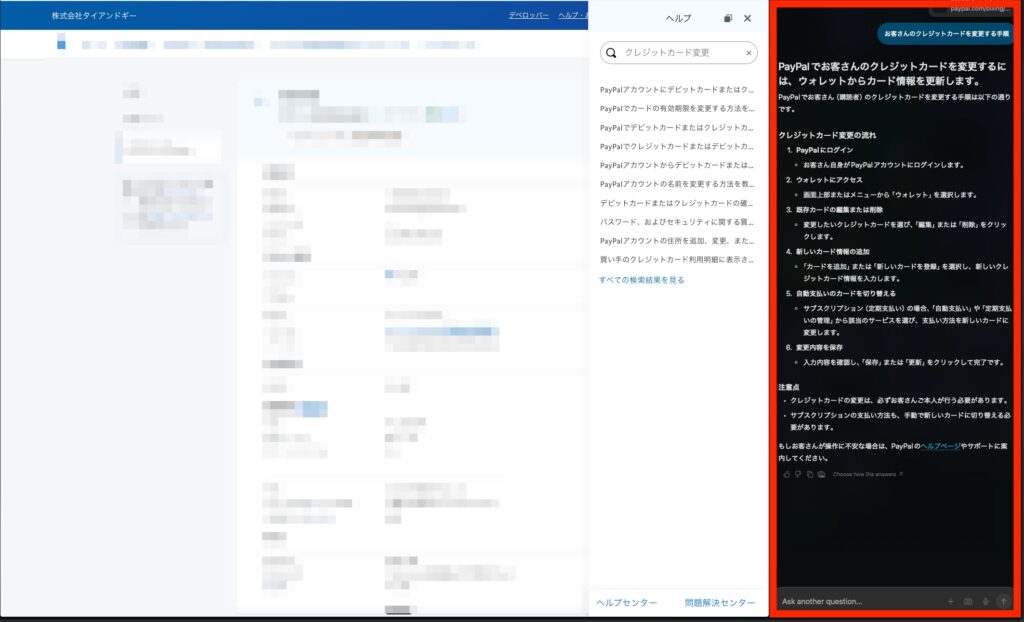Open result 'デビットカードまたはクレジットカードの確…'
The width and height of the screenshot is (1024, 622).
coord(677,203)
